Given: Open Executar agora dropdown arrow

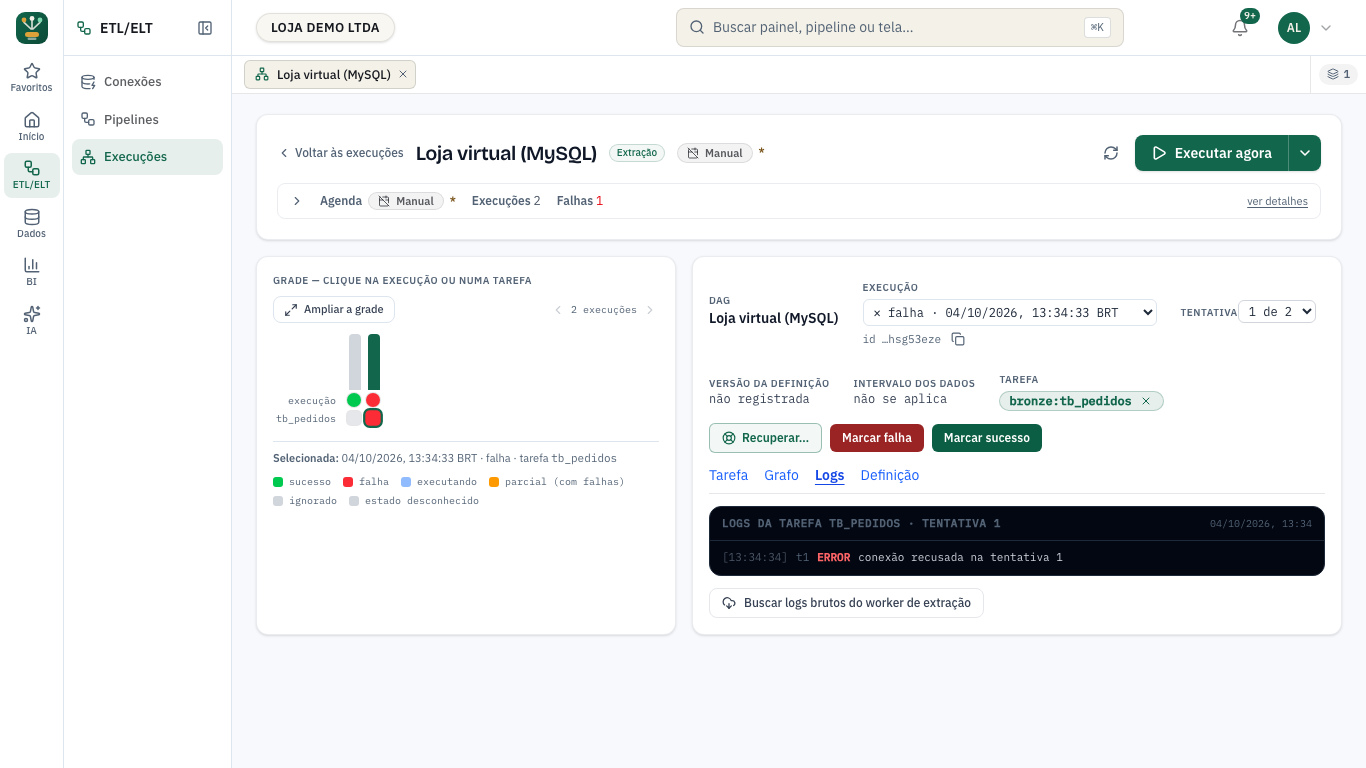Looking at the screenshot, I should 1305,153.
